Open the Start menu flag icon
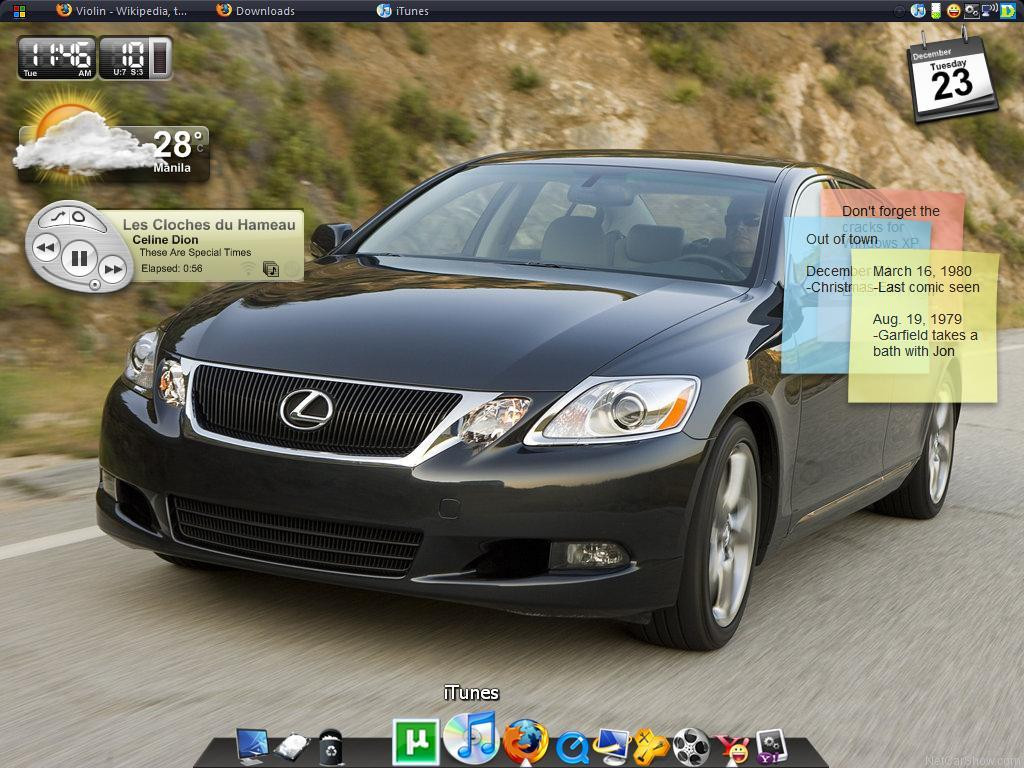 coord(19,11)
